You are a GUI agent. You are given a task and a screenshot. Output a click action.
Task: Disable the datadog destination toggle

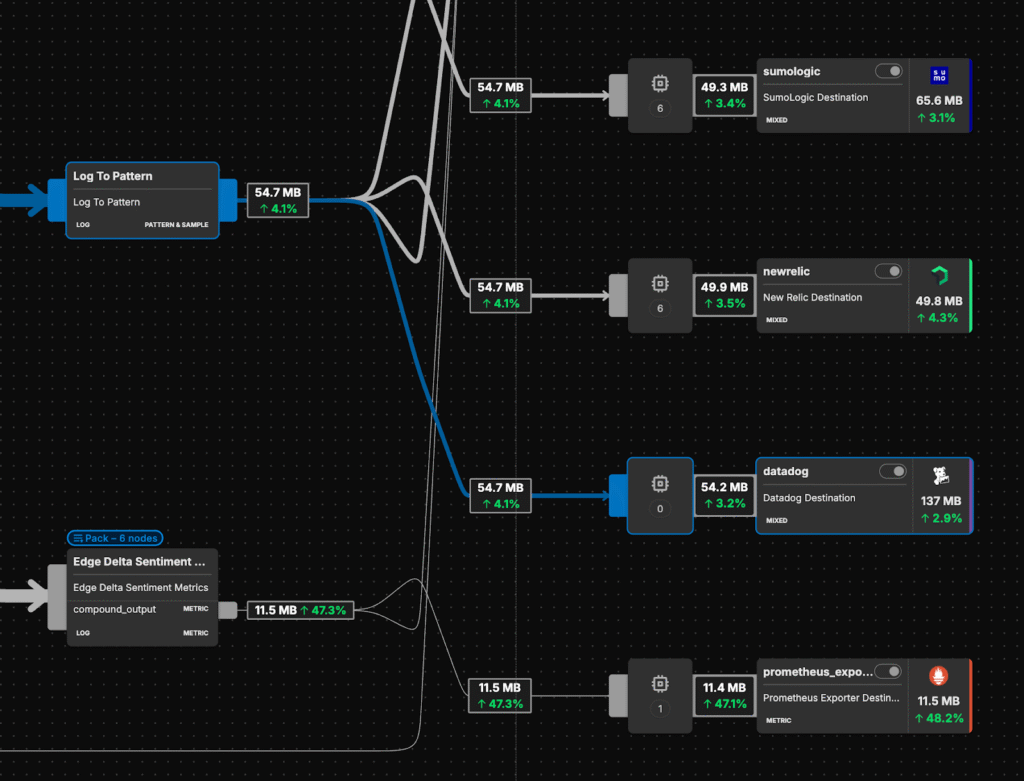tap(892, 472)
